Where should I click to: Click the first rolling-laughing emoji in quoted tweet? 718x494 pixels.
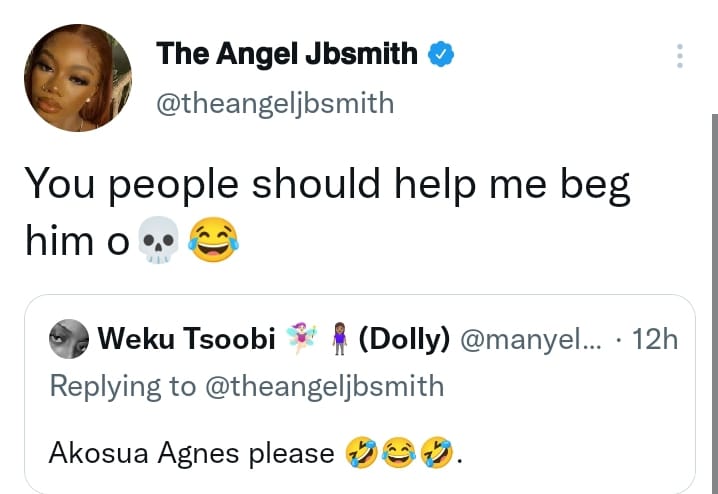(360, 453)
